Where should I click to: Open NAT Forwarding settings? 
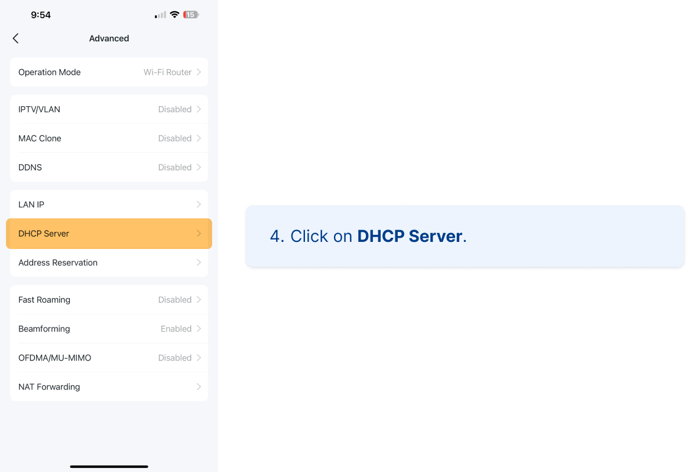109,386
